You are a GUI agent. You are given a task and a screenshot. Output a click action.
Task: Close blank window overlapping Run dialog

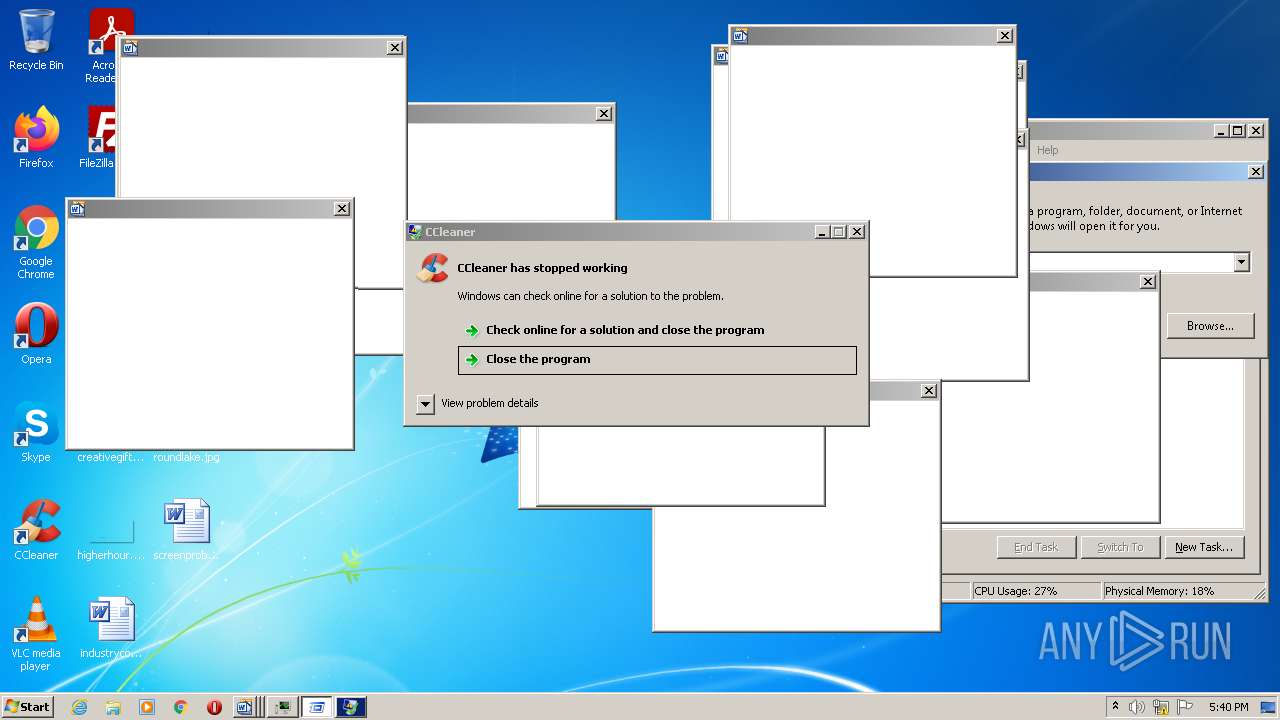[x=1148, y=282]
